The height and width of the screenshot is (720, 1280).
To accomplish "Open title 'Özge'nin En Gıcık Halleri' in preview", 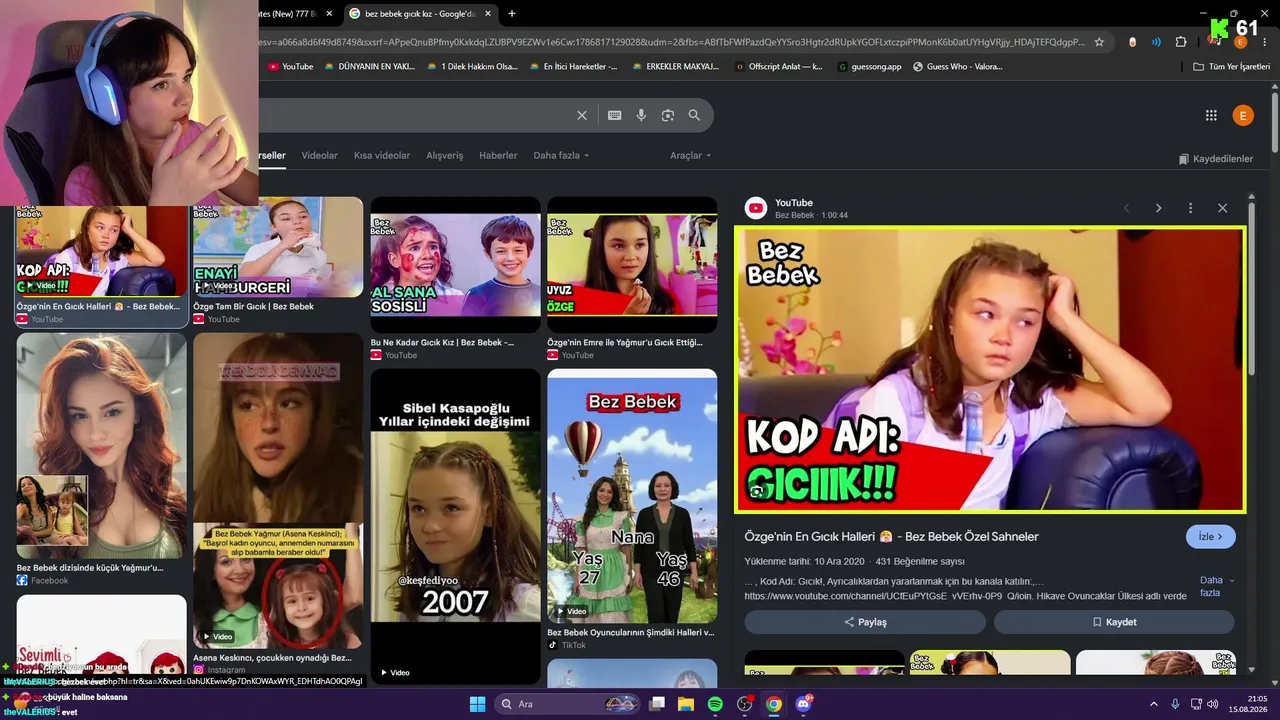I will [891, 537].
